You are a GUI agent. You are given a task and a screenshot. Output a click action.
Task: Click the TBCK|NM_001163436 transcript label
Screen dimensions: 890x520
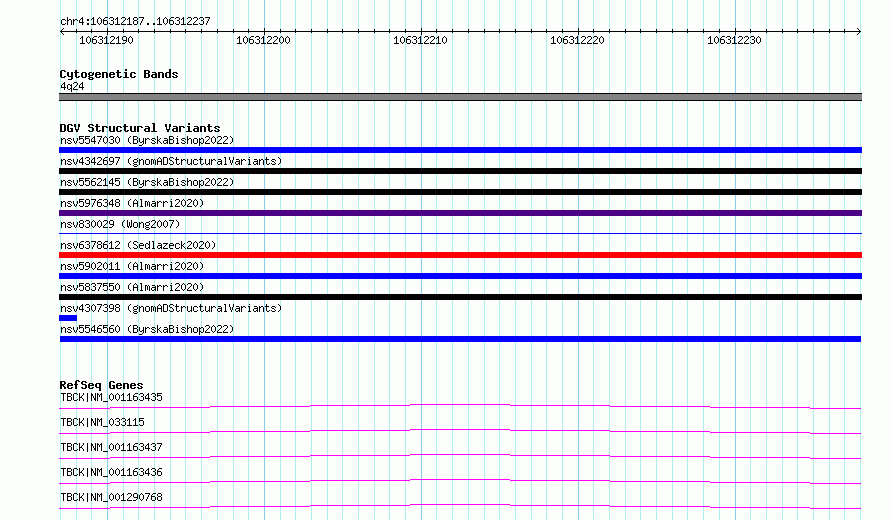tap(111, 472)
